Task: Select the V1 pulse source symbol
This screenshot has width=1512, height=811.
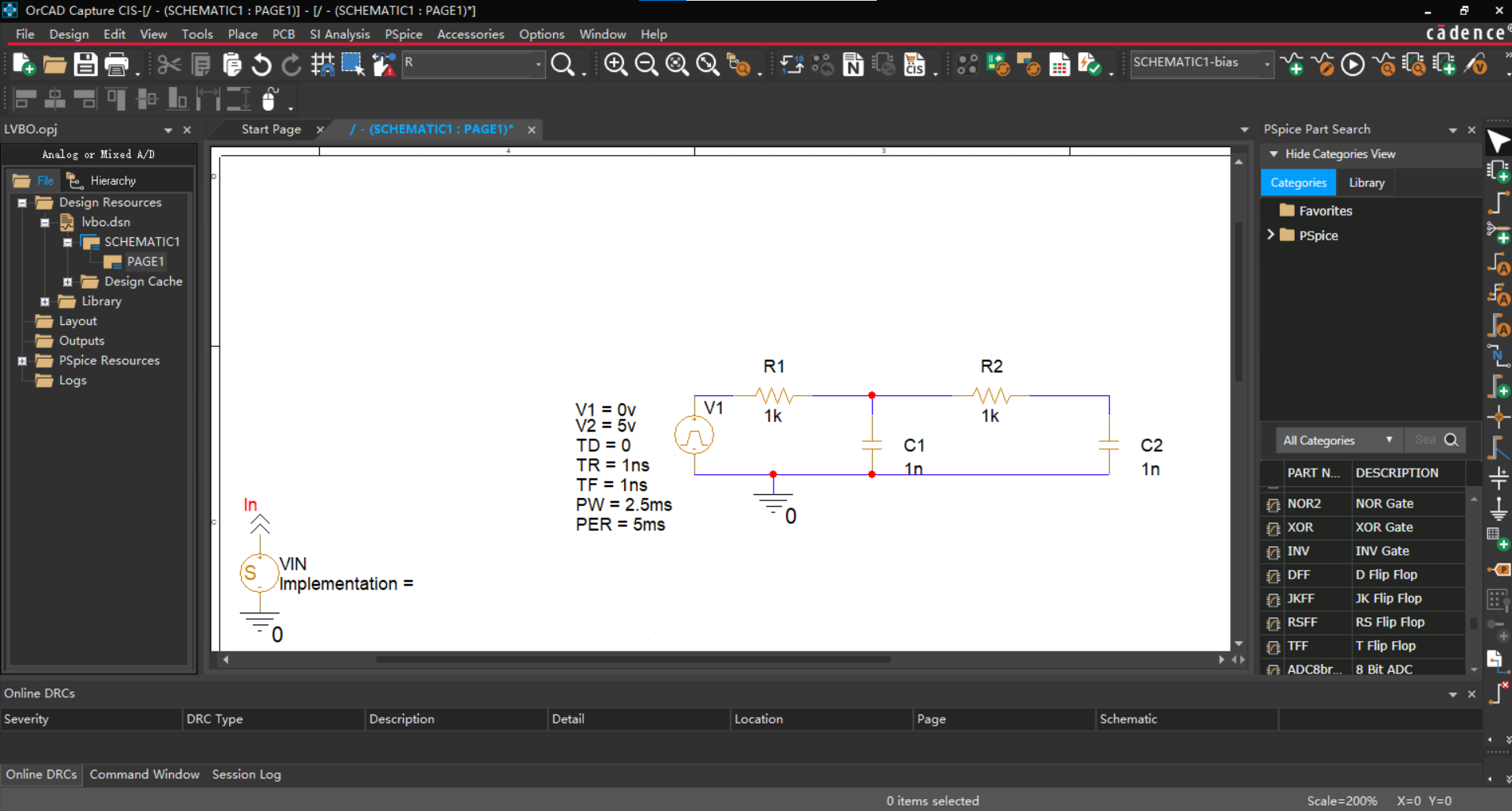Action: pos(694,436)
